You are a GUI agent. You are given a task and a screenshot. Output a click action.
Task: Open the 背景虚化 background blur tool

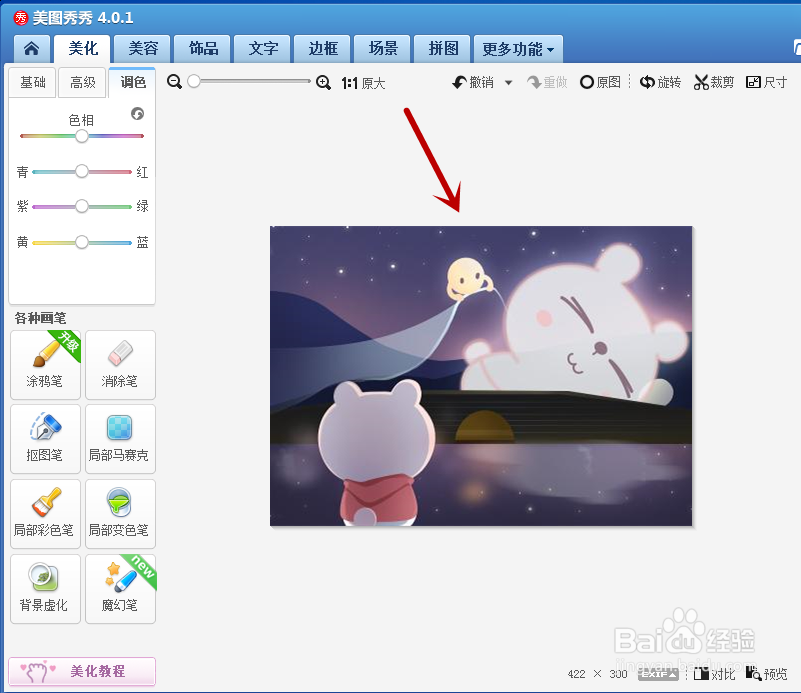click(45, 589)
